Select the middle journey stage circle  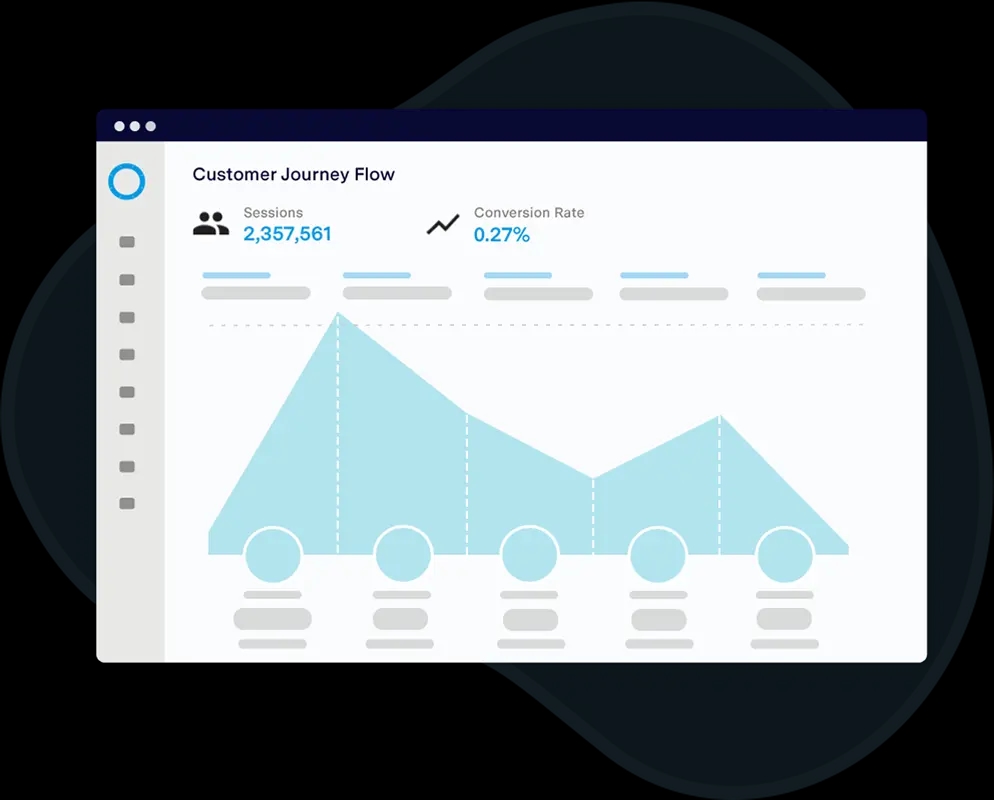(x=530, y=555)
